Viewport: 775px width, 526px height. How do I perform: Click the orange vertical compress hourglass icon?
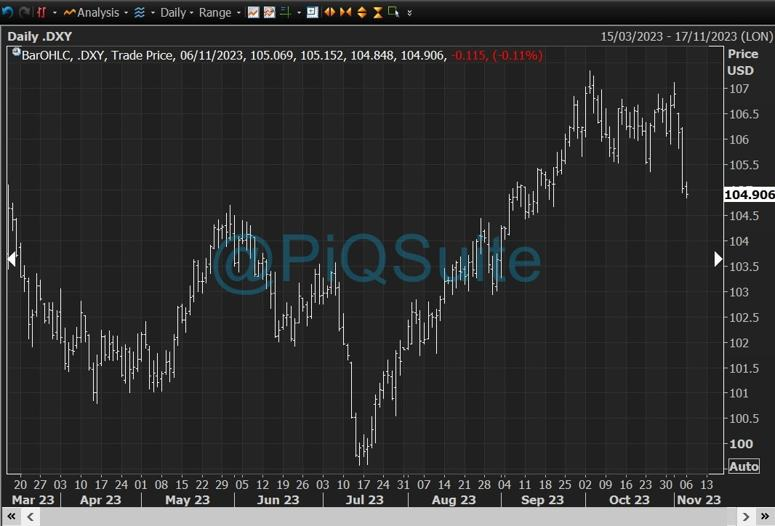click(378, 12)
